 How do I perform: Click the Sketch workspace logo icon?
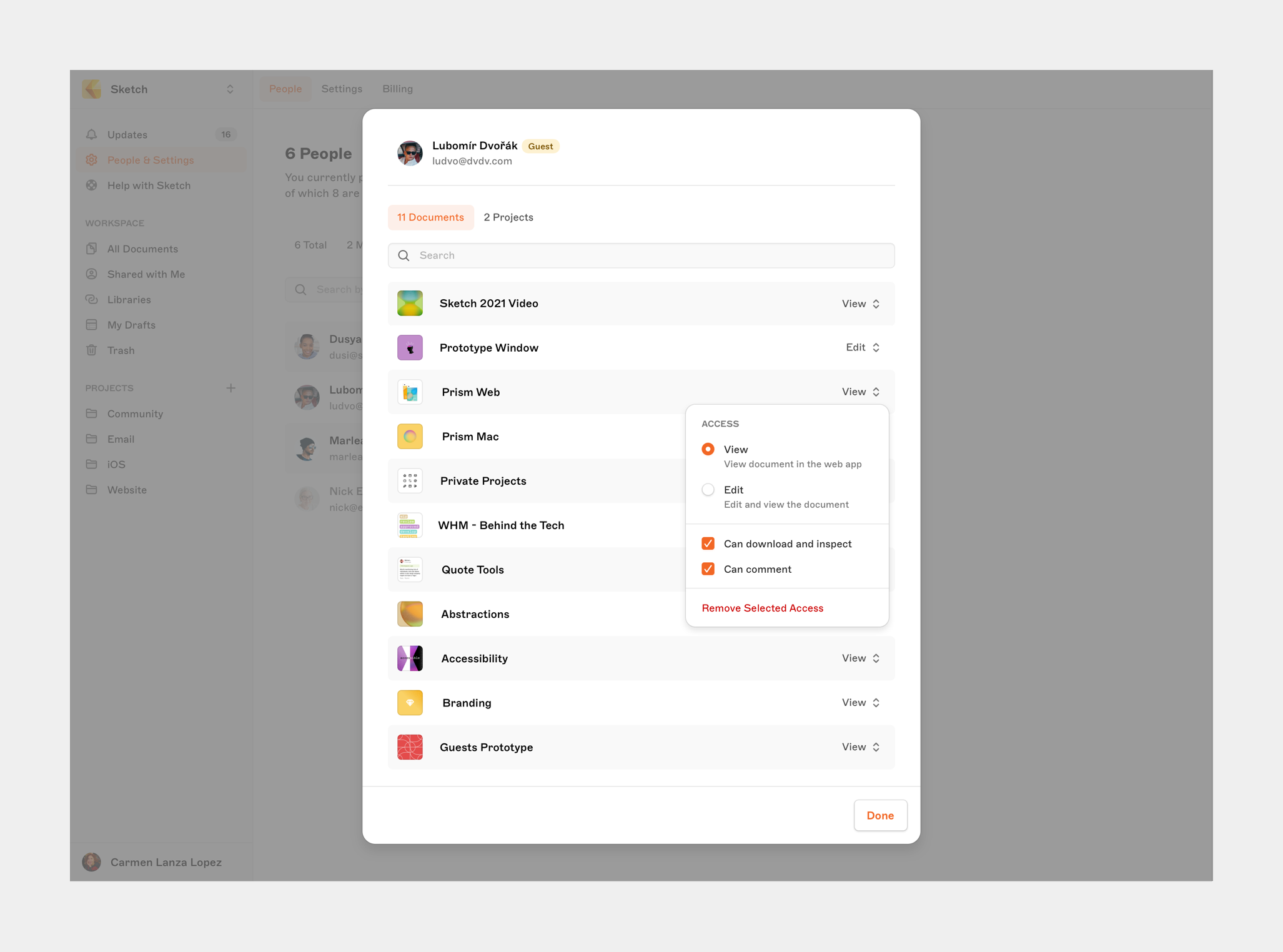(92, 89)
